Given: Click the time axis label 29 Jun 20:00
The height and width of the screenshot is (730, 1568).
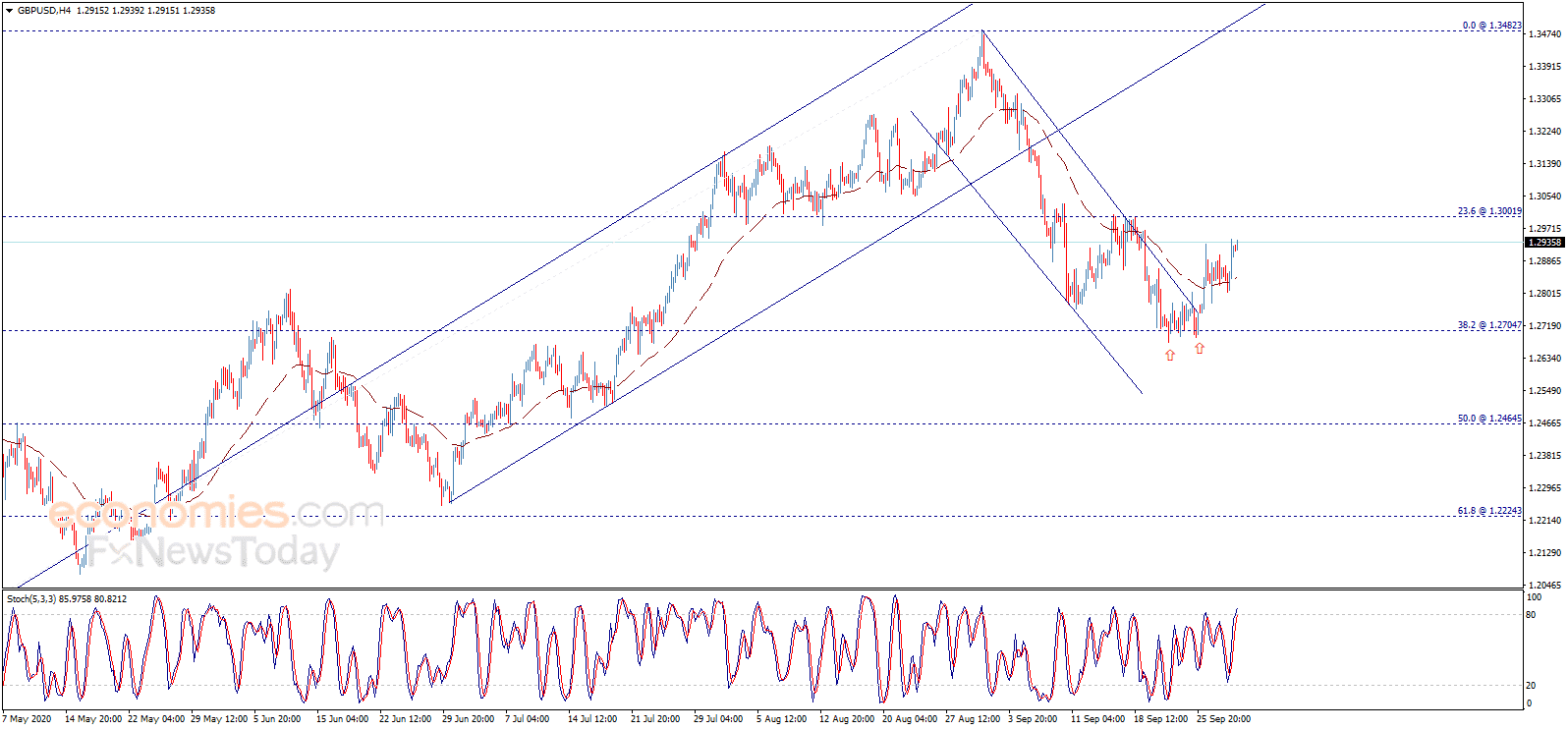Looking at the screenshot, I should 469,719.
